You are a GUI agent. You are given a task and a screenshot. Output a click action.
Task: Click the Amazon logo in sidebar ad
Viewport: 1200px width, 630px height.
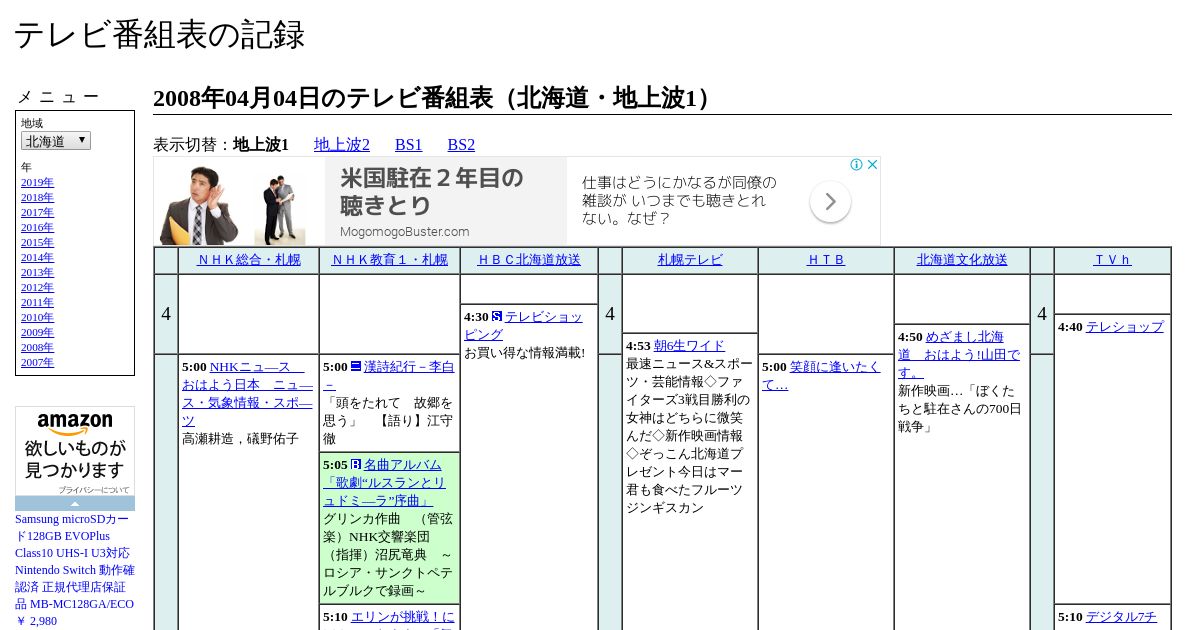coord(75,424)
